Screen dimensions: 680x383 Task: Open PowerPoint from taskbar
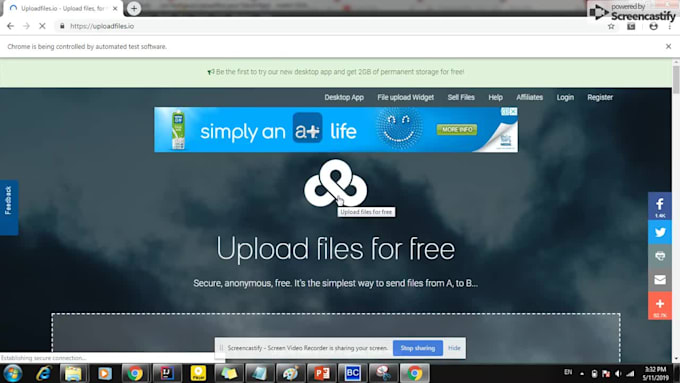(321, 373)
